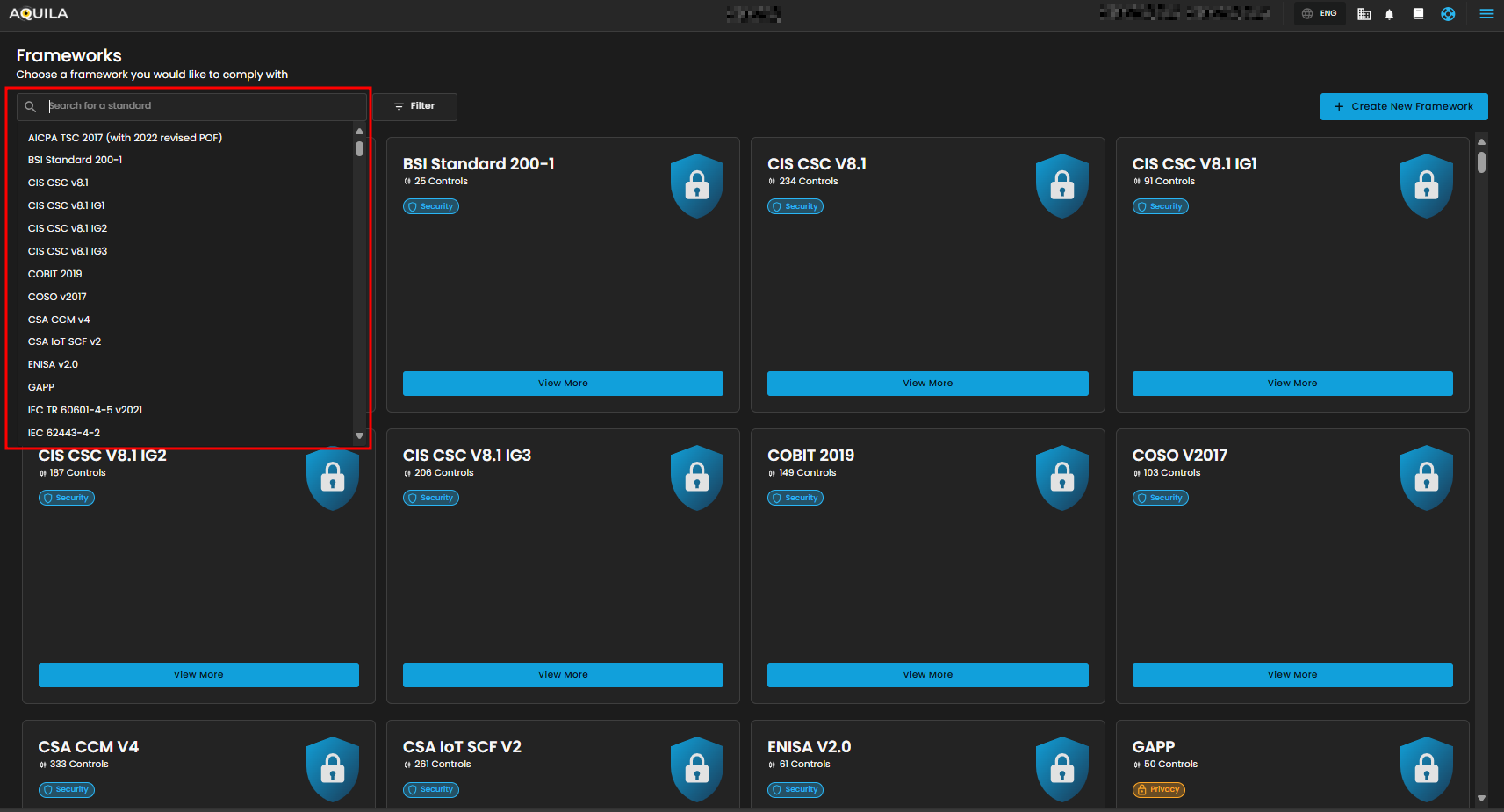Open the notifications bell
The image size is (1504, 812).
click(x=1389, y=14)
